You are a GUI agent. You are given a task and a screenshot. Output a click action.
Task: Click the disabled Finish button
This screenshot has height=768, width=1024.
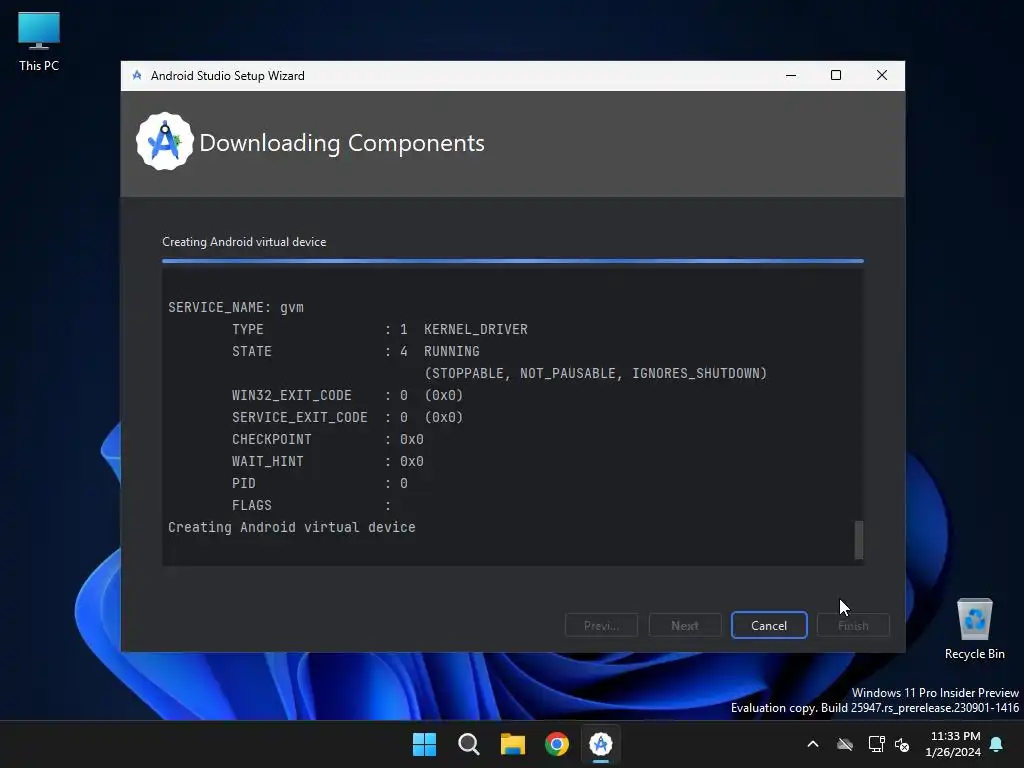(853, 625)
